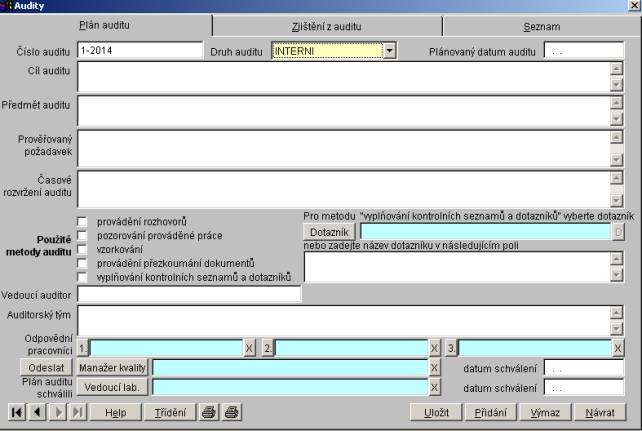Viewport: 642px width, 431px height.
Task: Switch to 'Zjištění z auditu' tab
Action: [x=331, y=25]
